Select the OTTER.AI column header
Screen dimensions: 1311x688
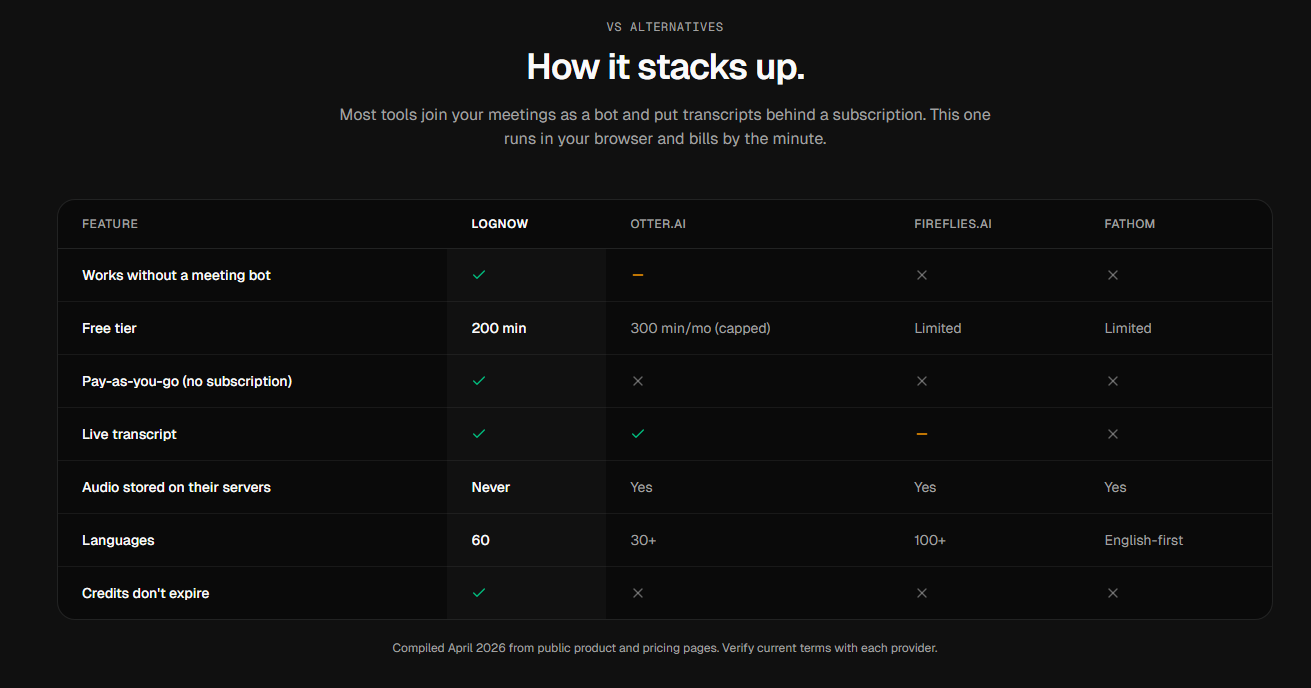(x=658, y=224)
